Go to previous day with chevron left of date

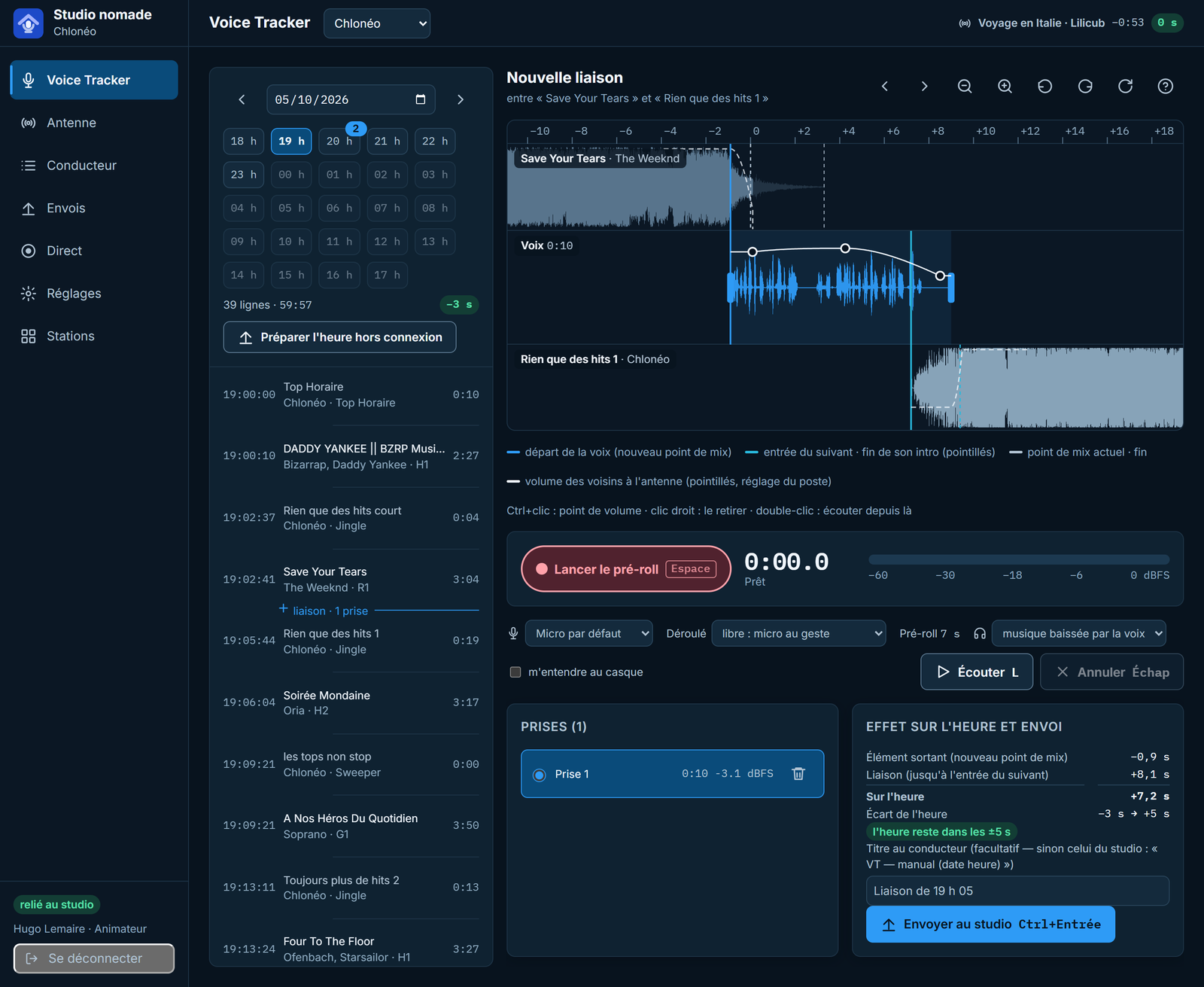point(242,99)
